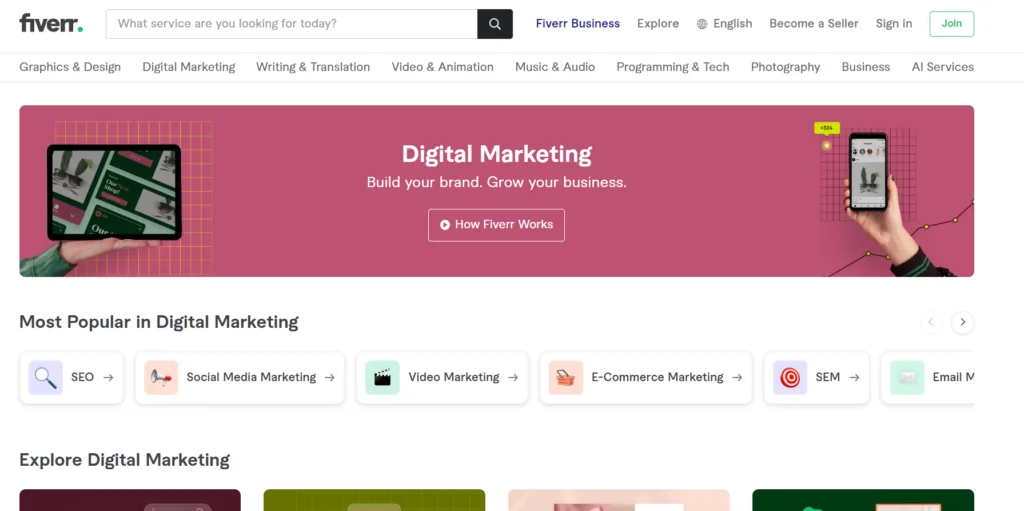The height and width of the screenshot is (511, 1024).
Task: Click the olive green explore card thumbnail
Action: coord(374,501)
